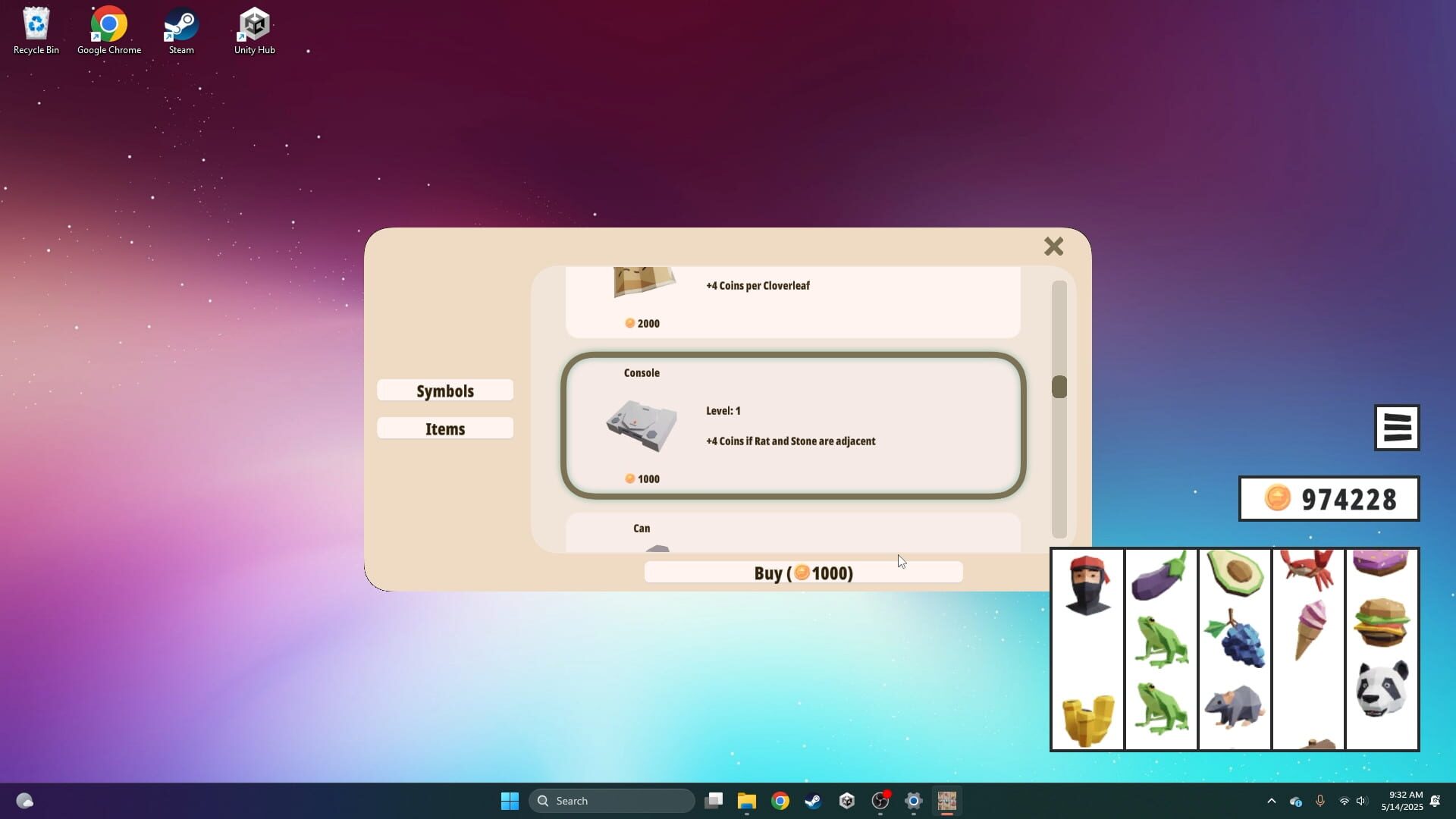Switch to the Symbols tab
This screenshot has height=819, width=1456.
(x=444, y=390)
